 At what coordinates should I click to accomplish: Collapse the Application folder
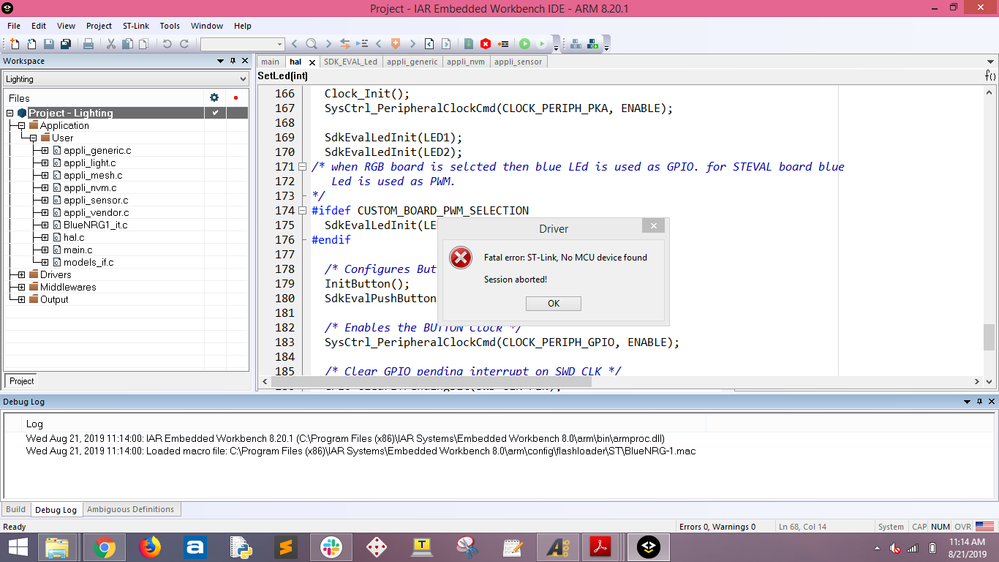pyautogui.click(x=22, y=126)
